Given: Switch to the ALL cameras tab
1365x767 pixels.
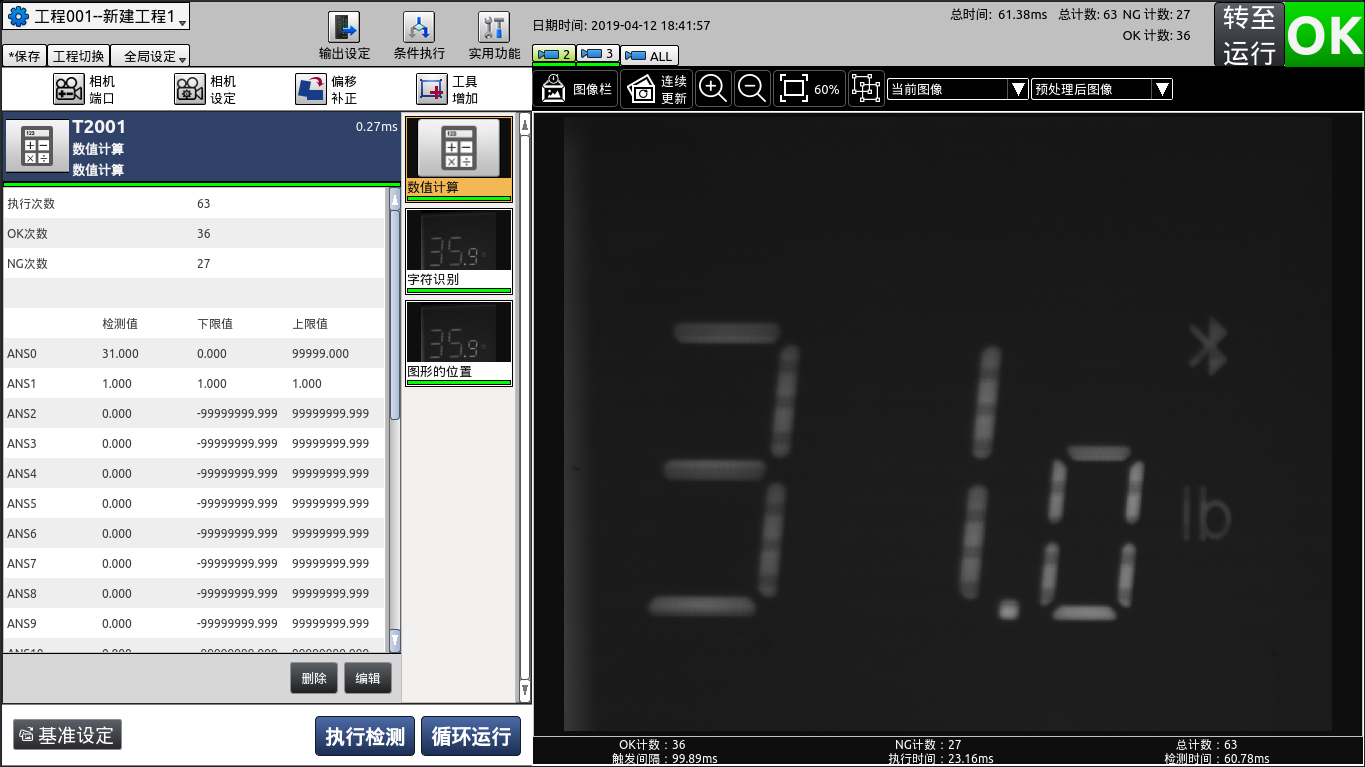Looking at the screenshot, I should point(649,56).
